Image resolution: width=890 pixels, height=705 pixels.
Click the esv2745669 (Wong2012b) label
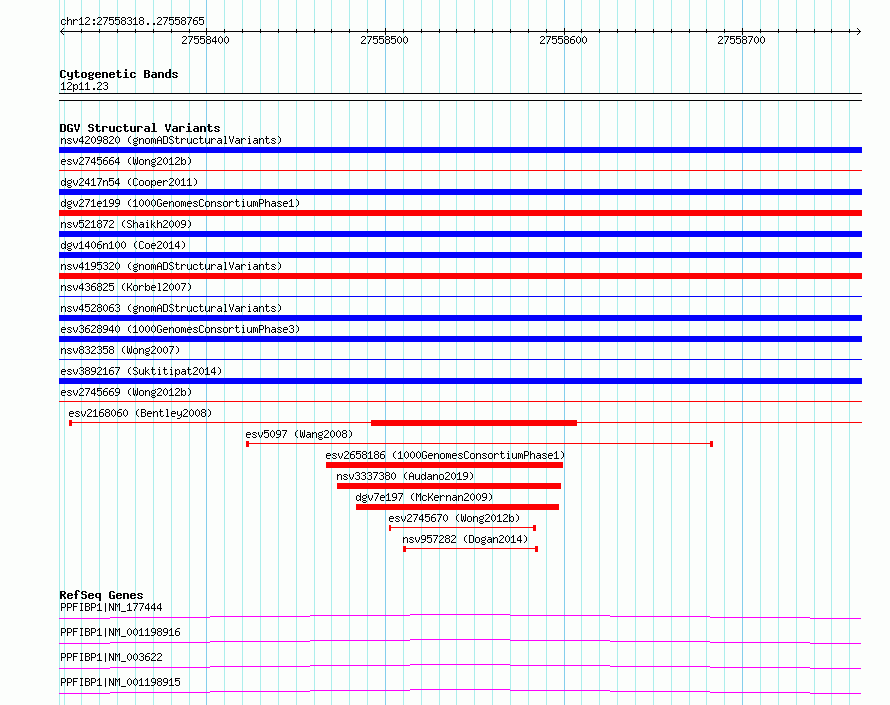click(x=126, y=392)
